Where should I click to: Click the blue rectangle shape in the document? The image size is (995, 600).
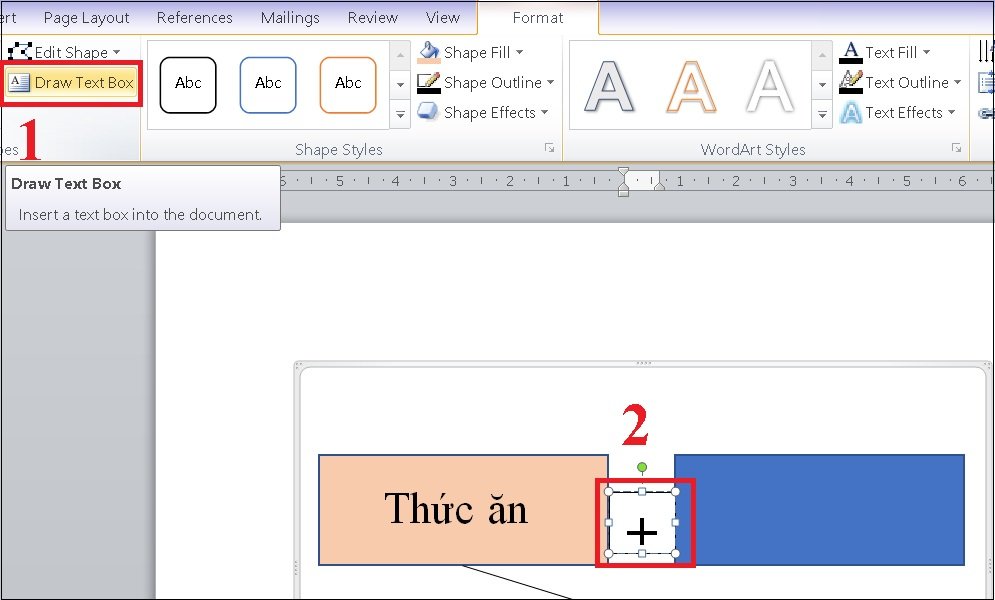coord(819,509)
